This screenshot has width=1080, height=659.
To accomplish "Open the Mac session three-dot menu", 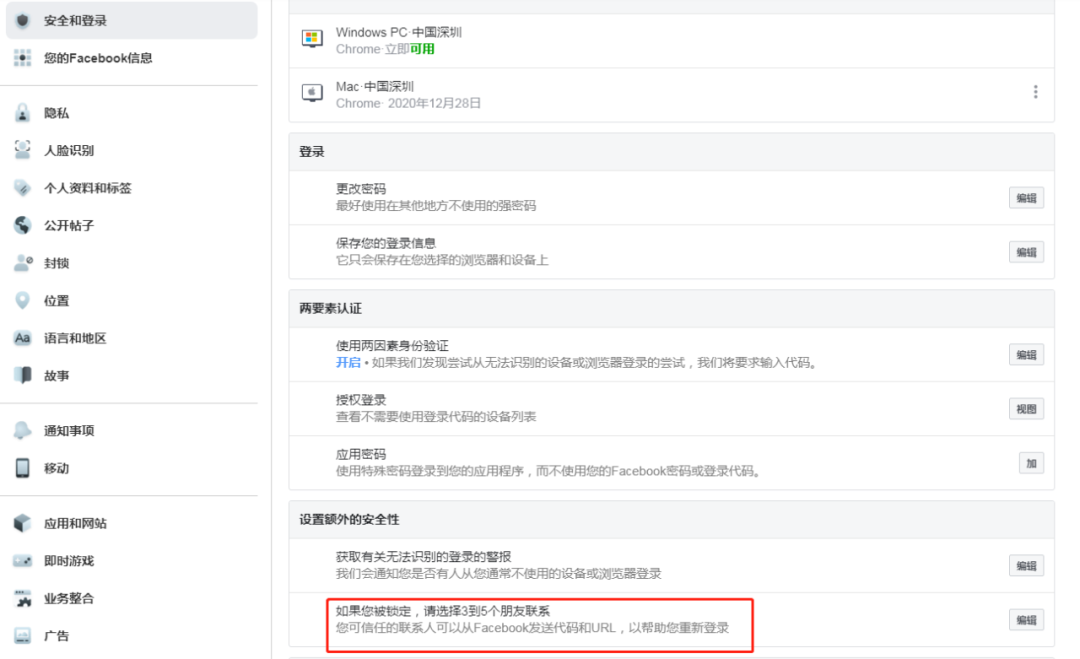I will pos(1035,90).
